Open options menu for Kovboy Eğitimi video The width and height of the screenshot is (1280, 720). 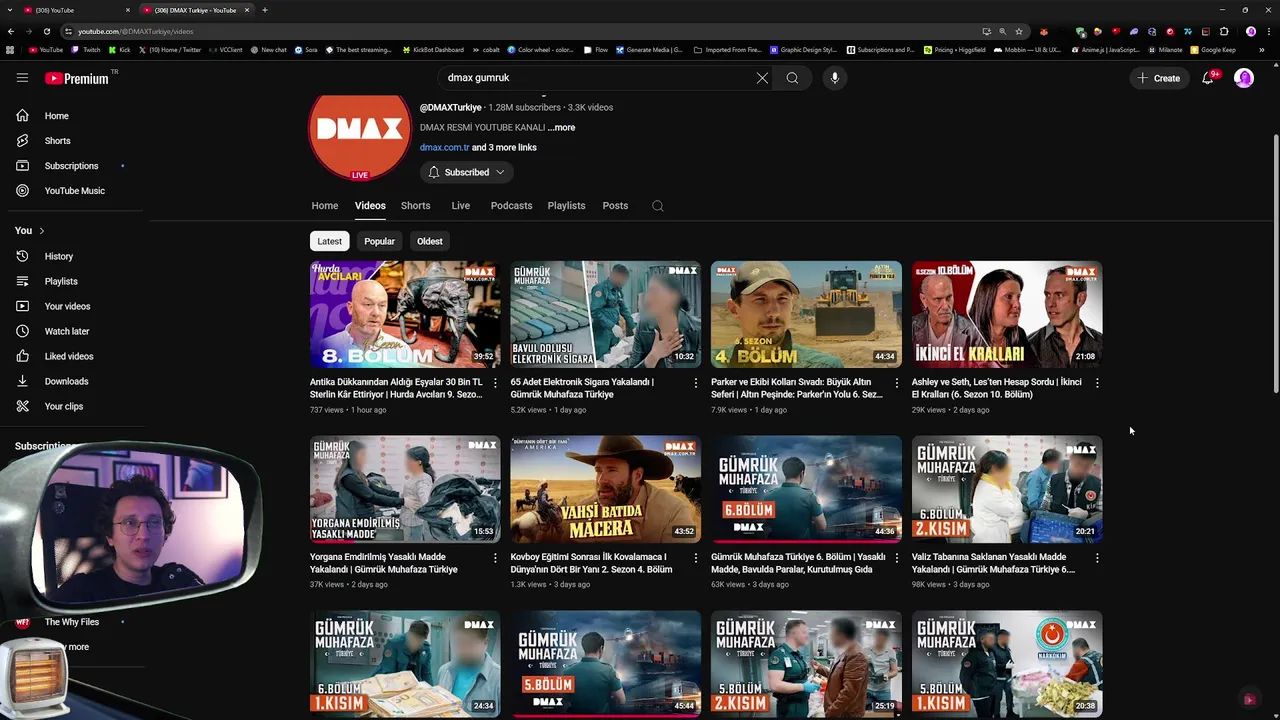696,558
